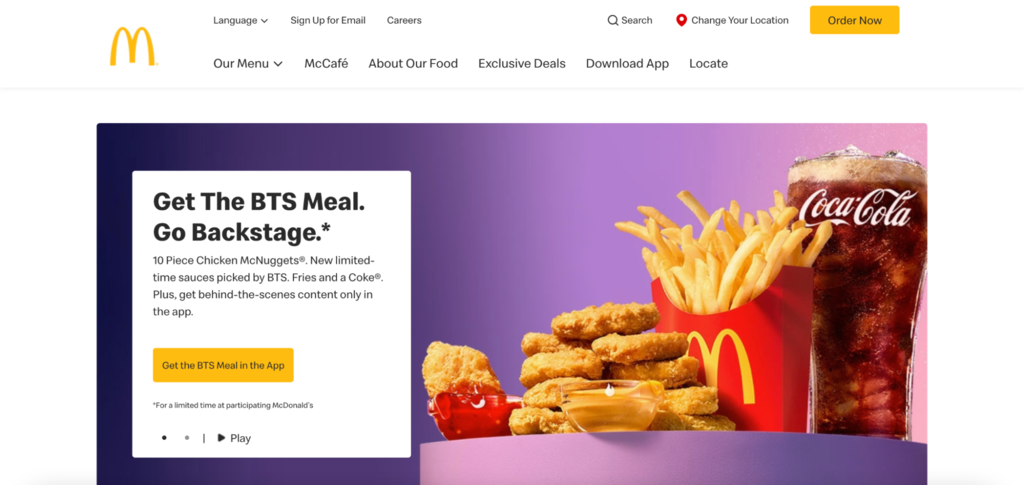Open the Sign Up for Email link
The height and width of the screenshot is (485, 1024).
(x=328, y=20)
